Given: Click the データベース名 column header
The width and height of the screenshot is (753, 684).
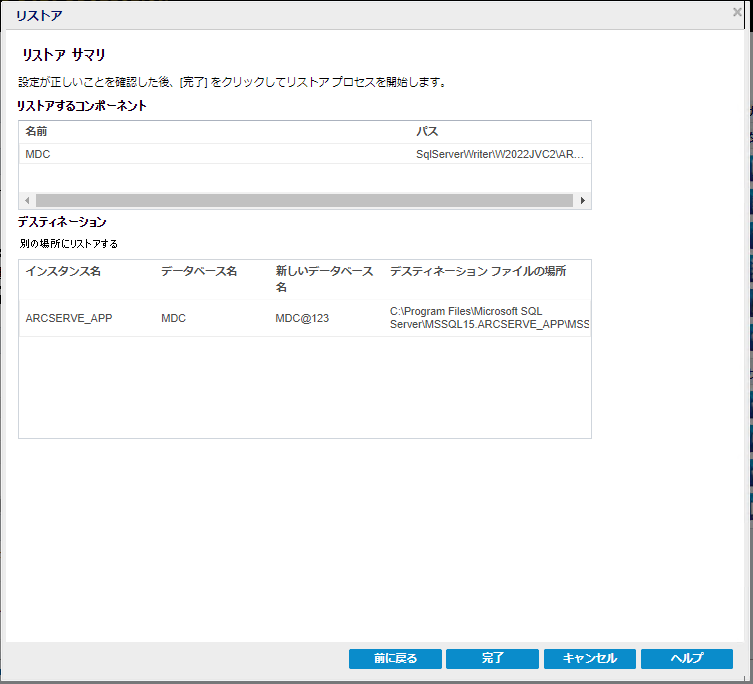Looking at the screenshot, I should 199,271.
